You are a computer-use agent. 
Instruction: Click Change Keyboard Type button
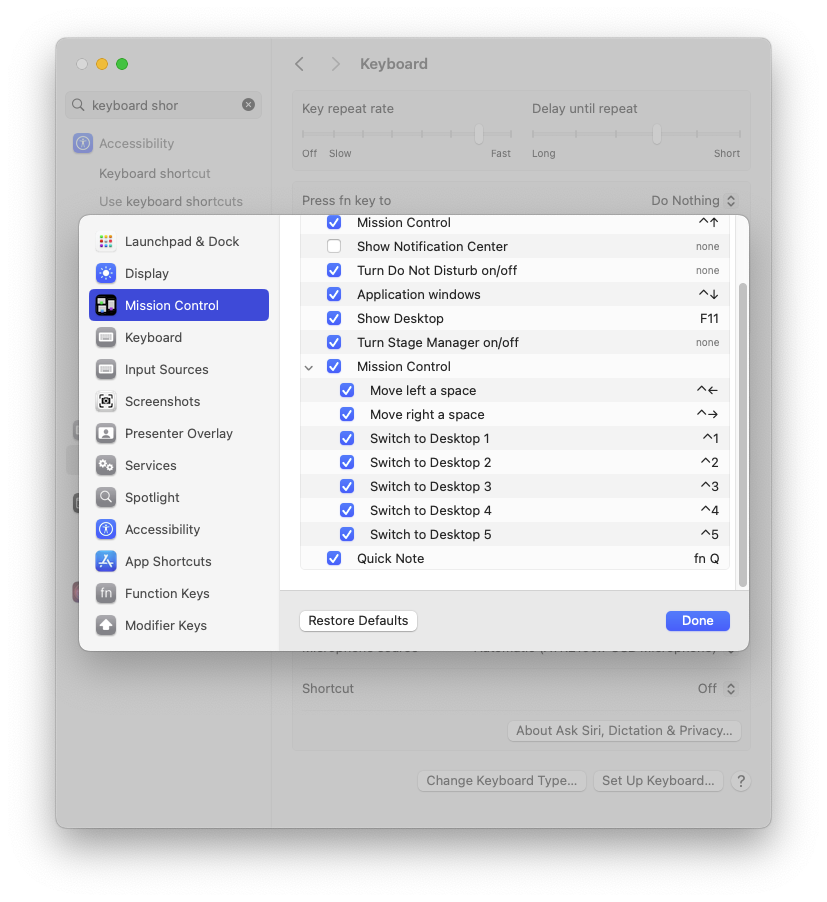tap(501, 781)
